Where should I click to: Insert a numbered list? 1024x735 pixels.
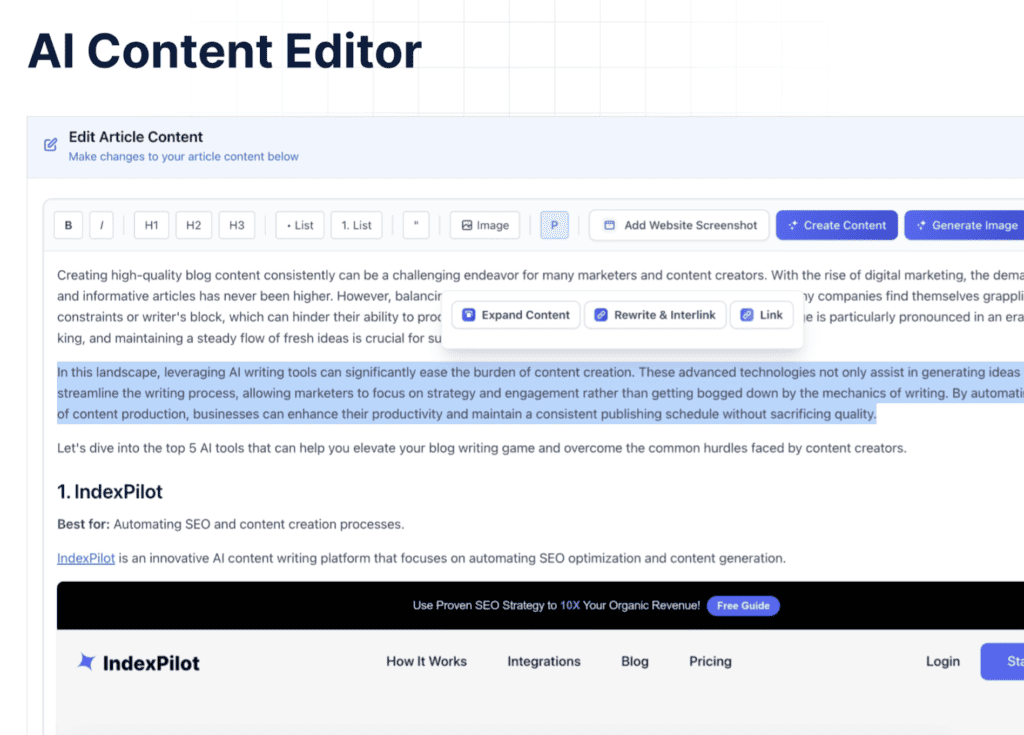[x=356, y=225]
